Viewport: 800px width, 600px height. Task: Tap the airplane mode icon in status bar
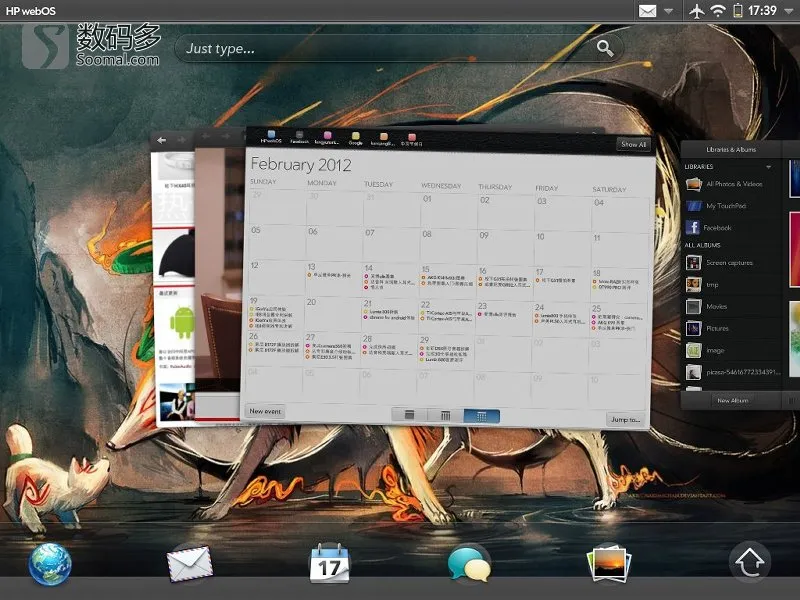[696, 11]
